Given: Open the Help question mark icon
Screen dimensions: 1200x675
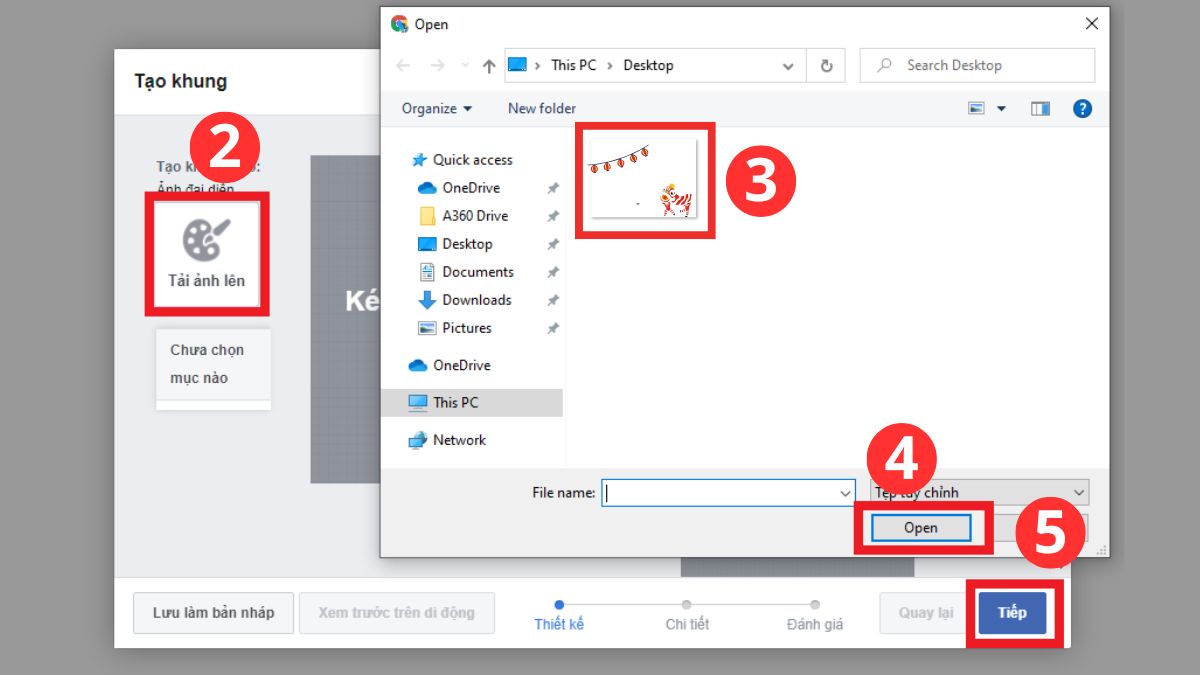Looking at the screenshot, I should click(x=1082, y=108).
